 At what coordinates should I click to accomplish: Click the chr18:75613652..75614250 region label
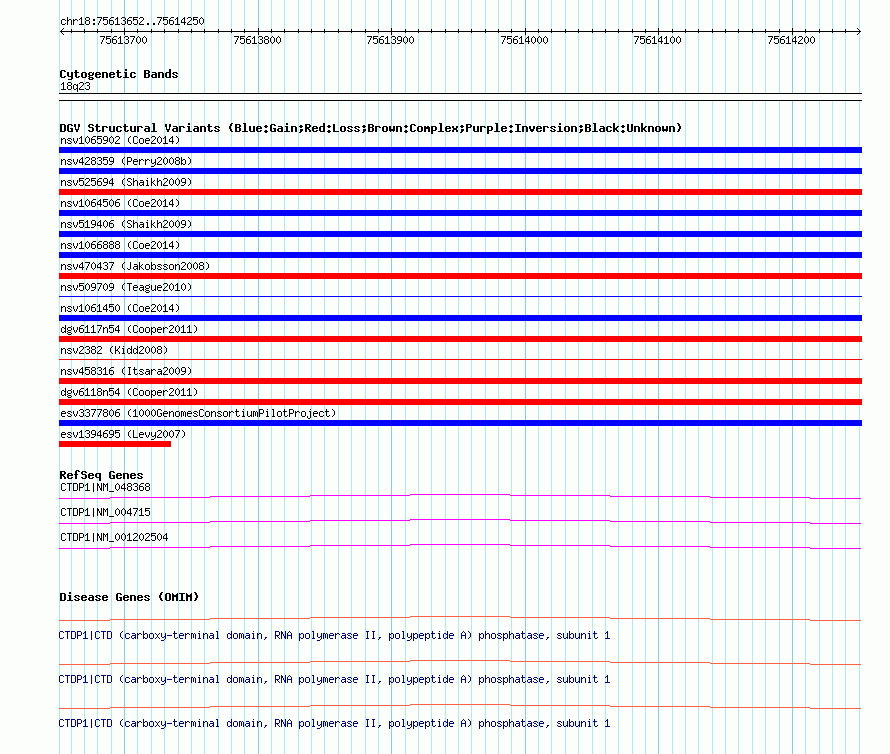(x=132, y=22)
